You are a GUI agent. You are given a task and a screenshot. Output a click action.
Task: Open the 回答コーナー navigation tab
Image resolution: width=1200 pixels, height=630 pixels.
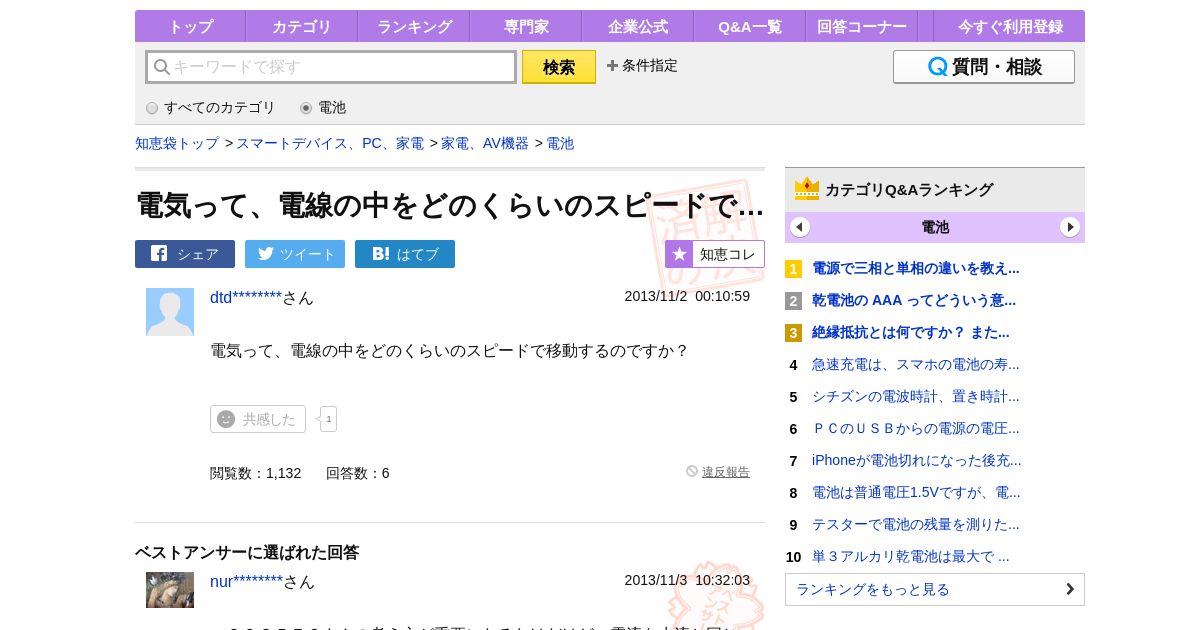(x=861, y=26)
